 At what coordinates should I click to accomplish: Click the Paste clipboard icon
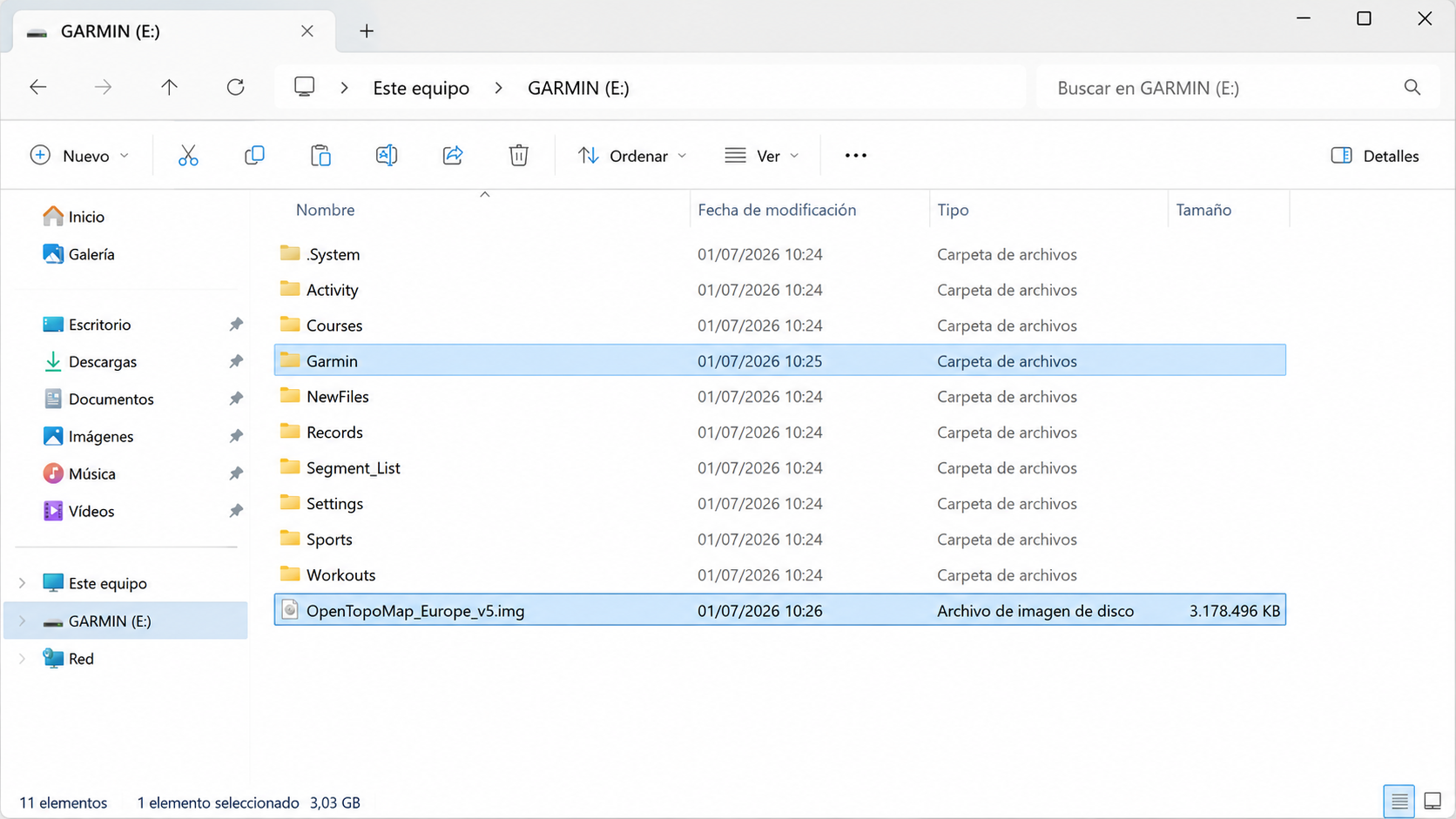(x=320, y=156)
